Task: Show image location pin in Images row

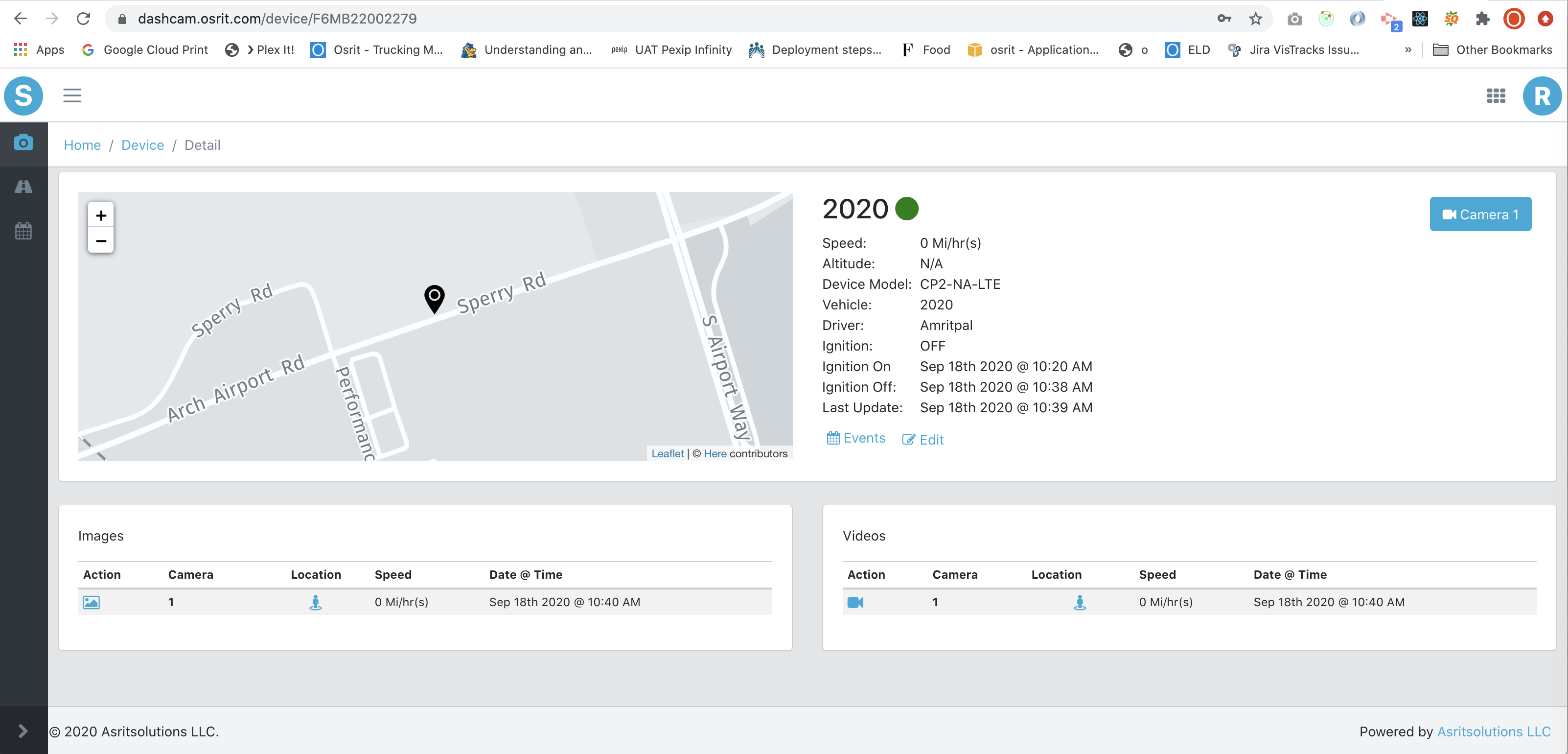Action: 315,602
